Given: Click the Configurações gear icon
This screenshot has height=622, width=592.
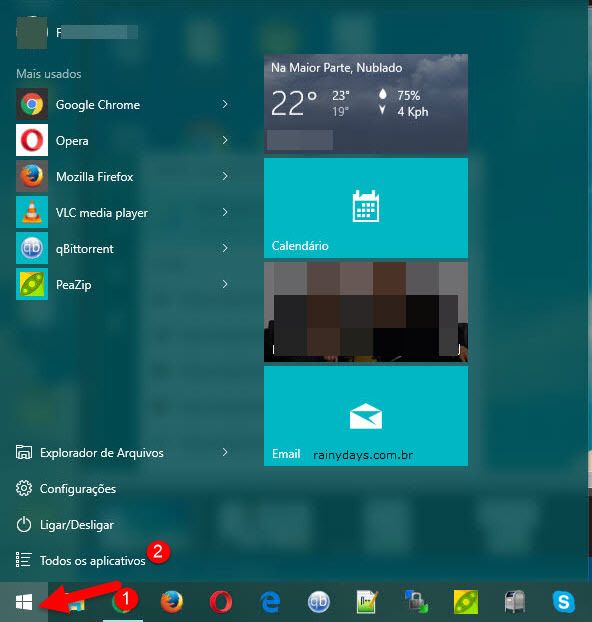Looking at the screenshot, I should (24, 488).
